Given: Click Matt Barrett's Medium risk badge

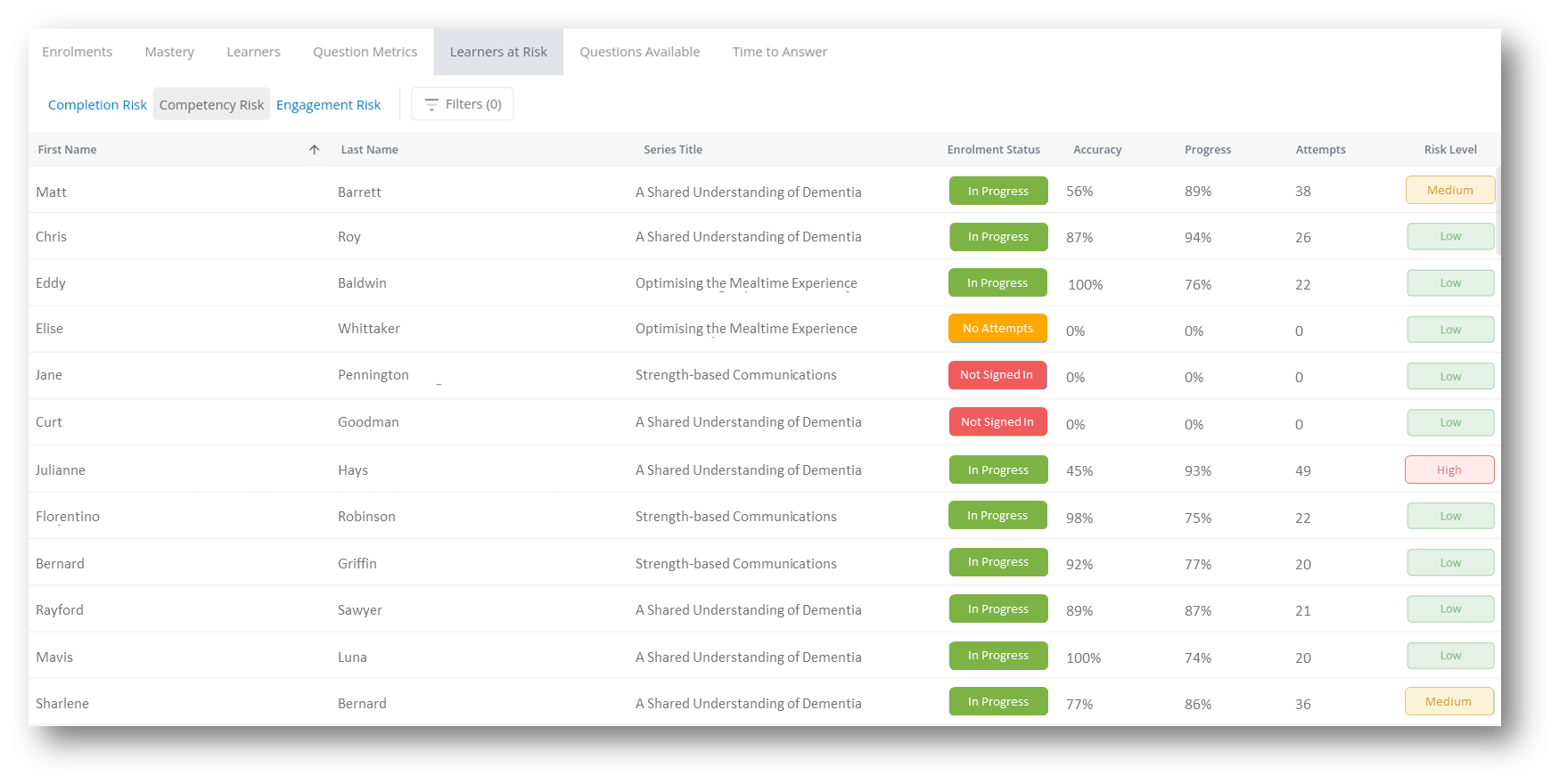Looking at the screenshot, I should point(1449,191).
